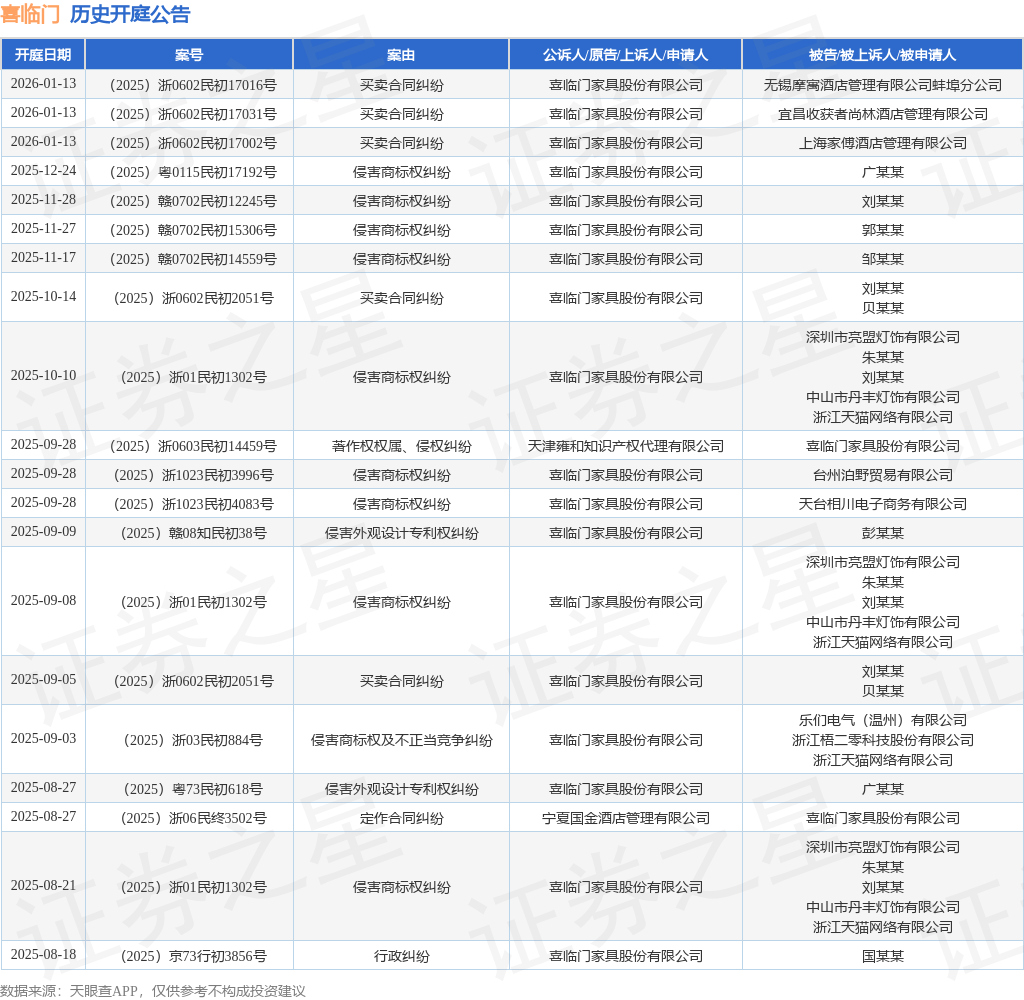Screen dimensions: 1024x1000
Task: Click defendant 邹某某
Action: pos(882,259)
